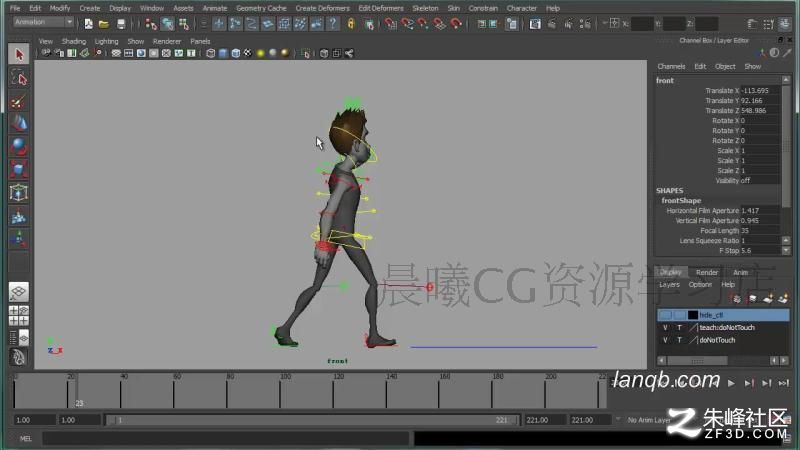
Task: Select the hide_ctl layer row
Action: 723,315
